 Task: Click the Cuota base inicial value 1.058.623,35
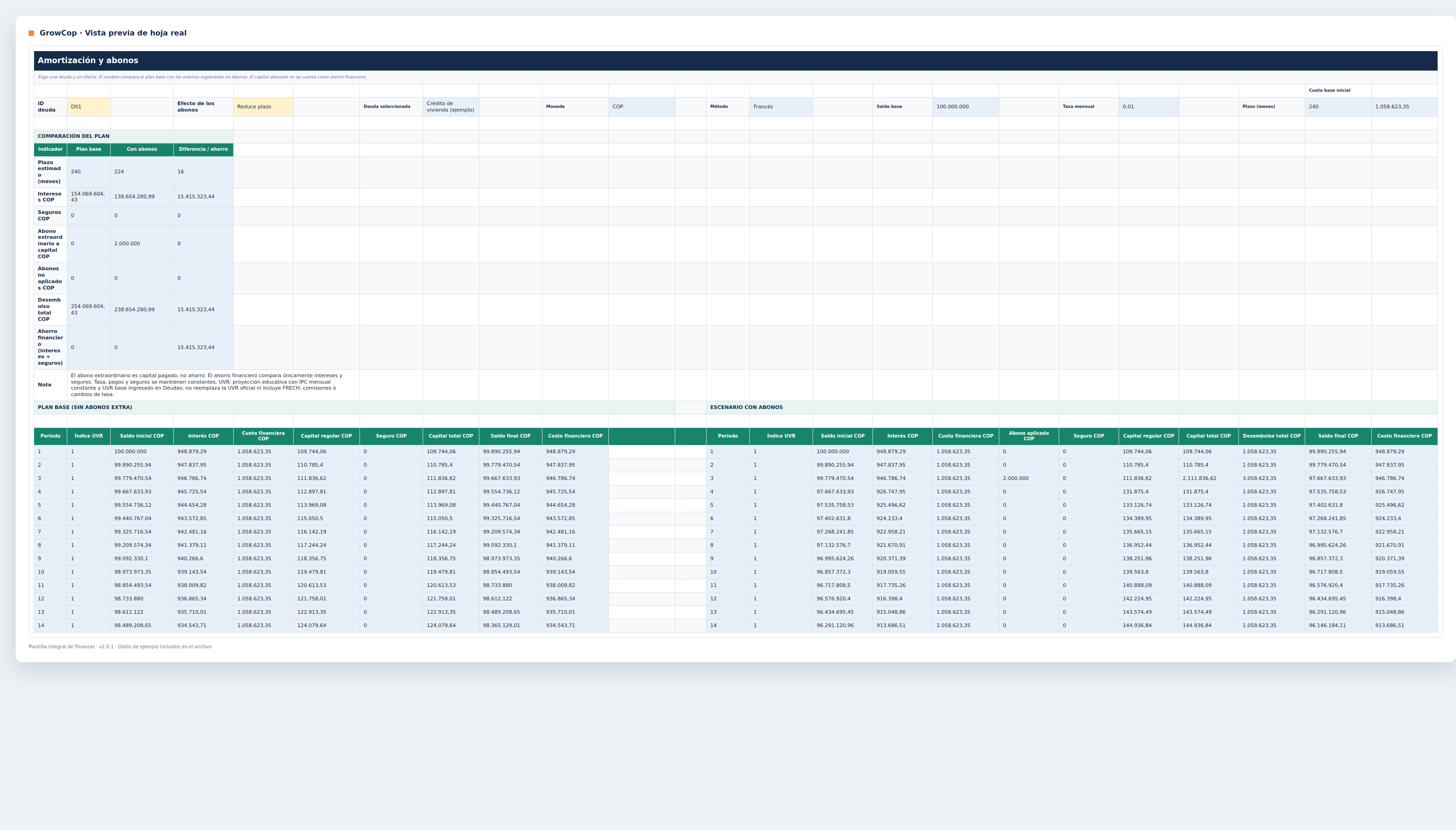point(1404,107)
